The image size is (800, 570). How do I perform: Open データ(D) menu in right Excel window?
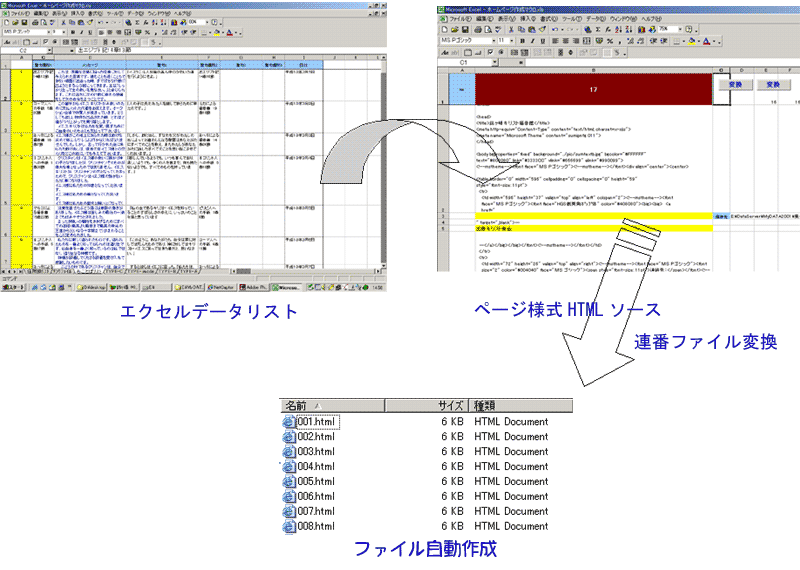pos(596,19)
